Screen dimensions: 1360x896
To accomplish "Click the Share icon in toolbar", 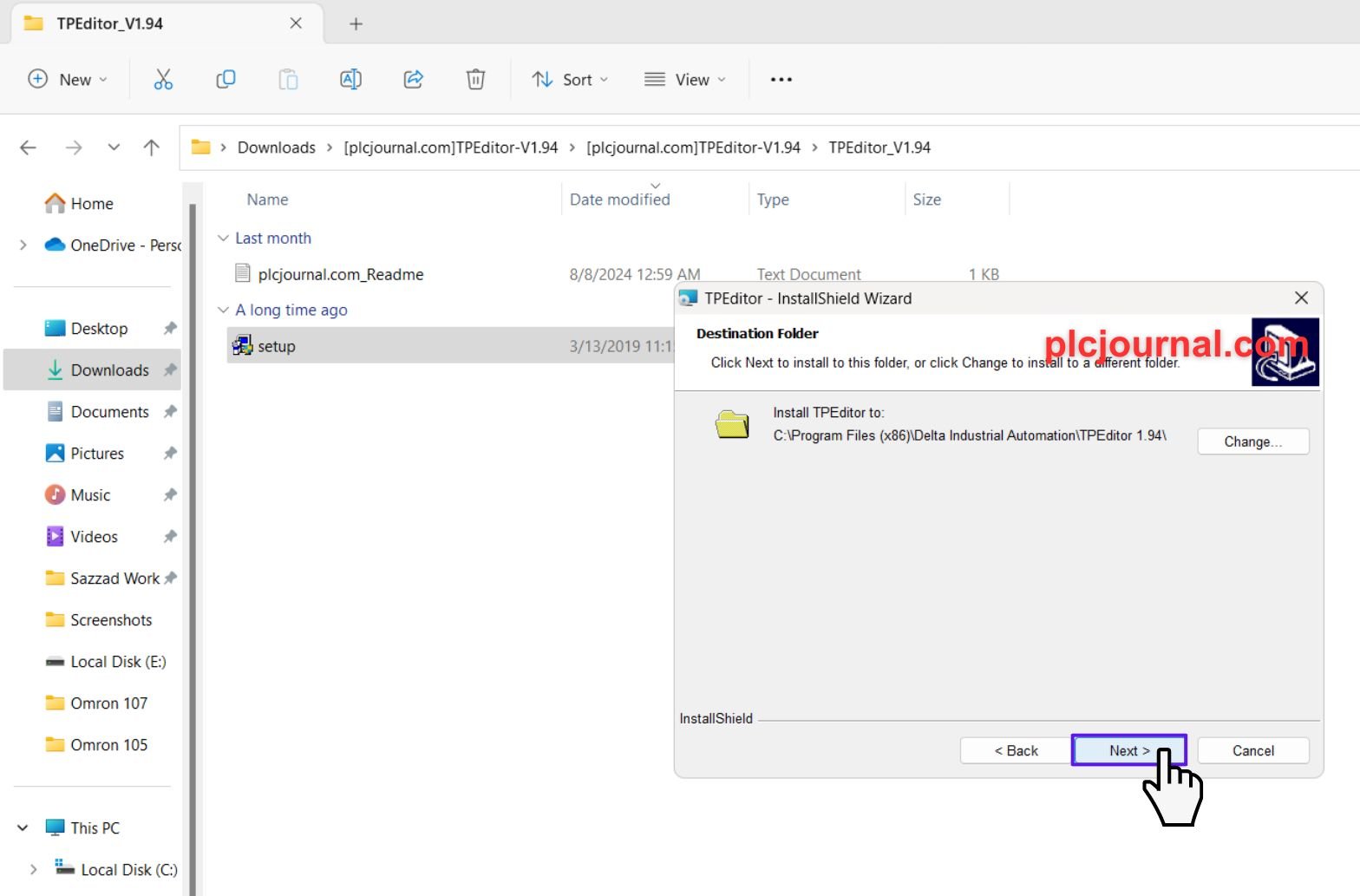I will tap(414, 79).
